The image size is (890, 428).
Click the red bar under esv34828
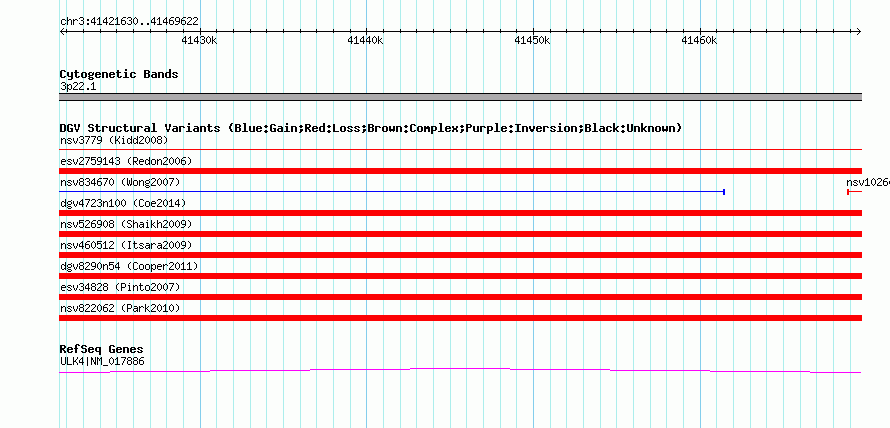460,297
